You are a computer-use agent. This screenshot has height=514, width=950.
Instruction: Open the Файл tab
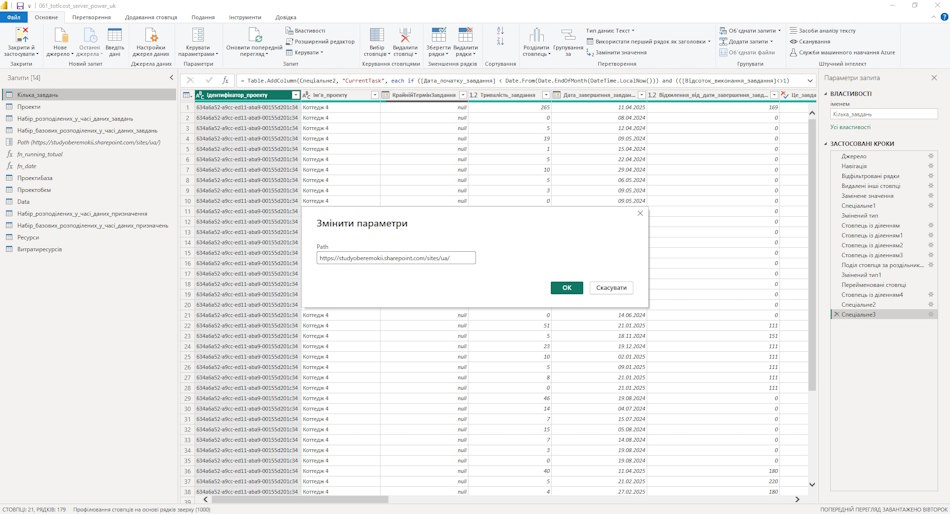[x=13, y=17]
